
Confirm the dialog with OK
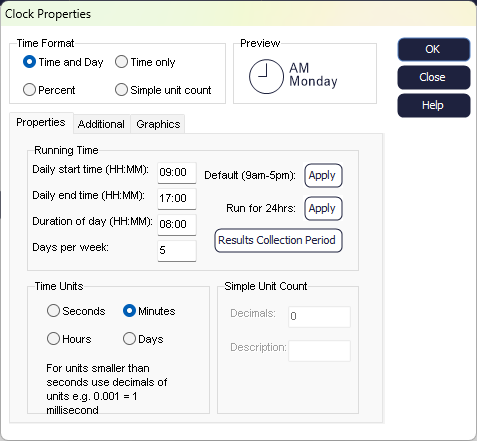434,49
